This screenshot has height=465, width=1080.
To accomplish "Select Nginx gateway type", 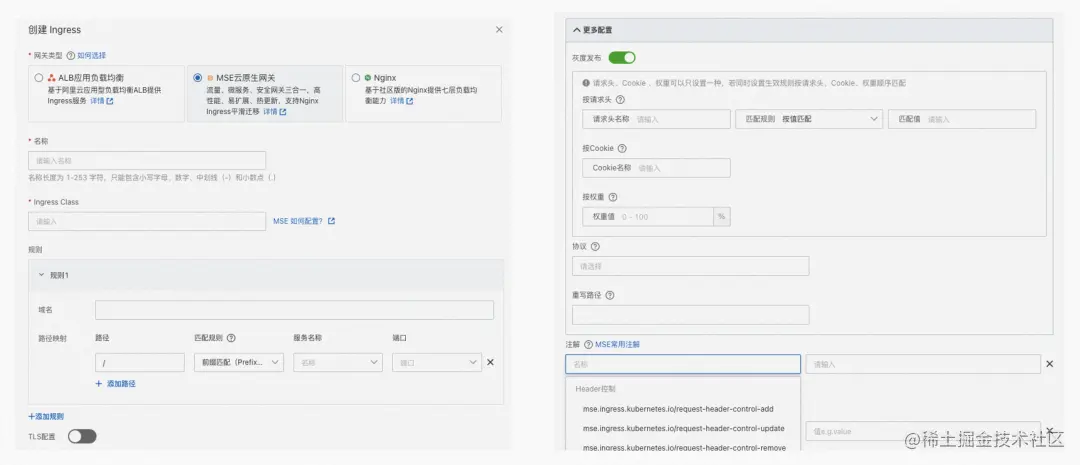I will (355, 78).
